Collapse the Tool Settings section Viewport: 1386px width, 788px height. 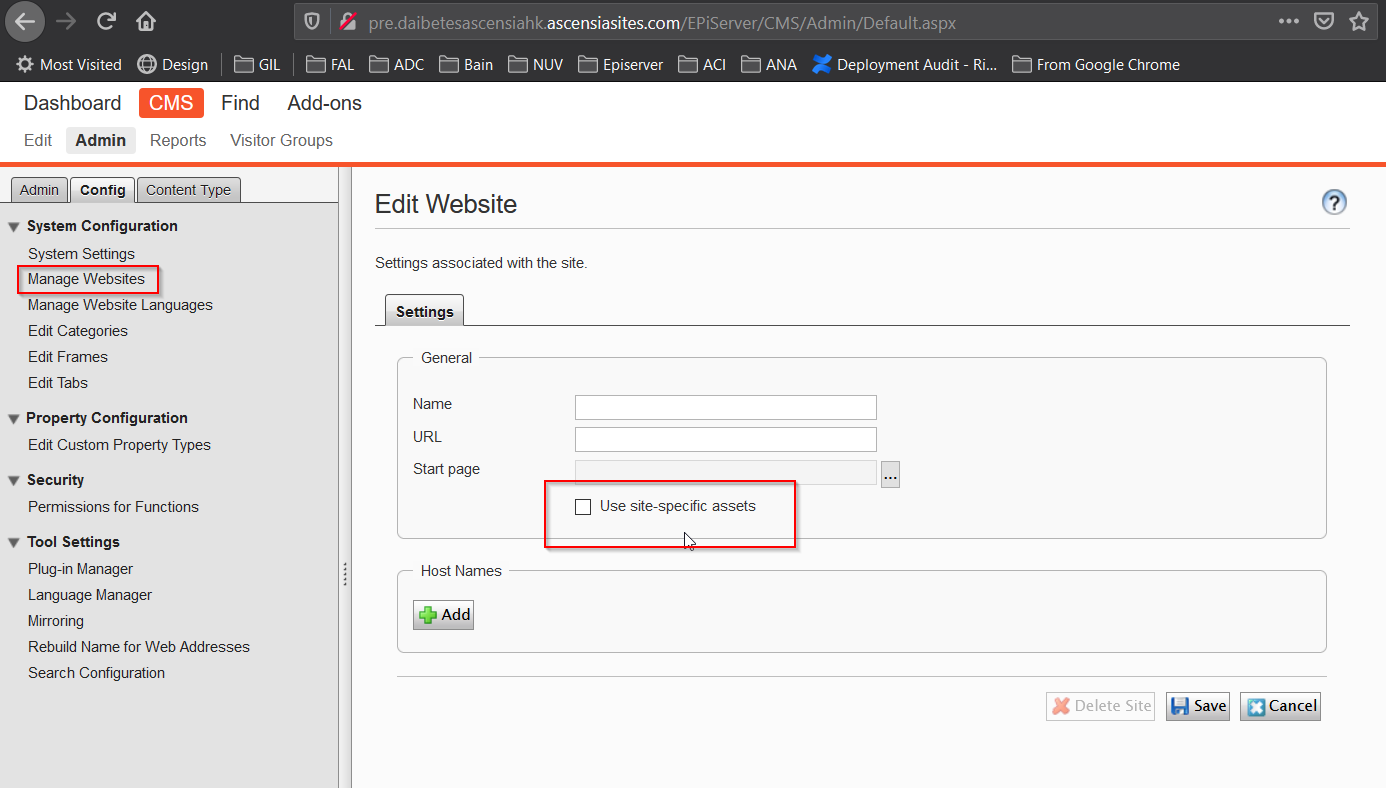(14, 543)
